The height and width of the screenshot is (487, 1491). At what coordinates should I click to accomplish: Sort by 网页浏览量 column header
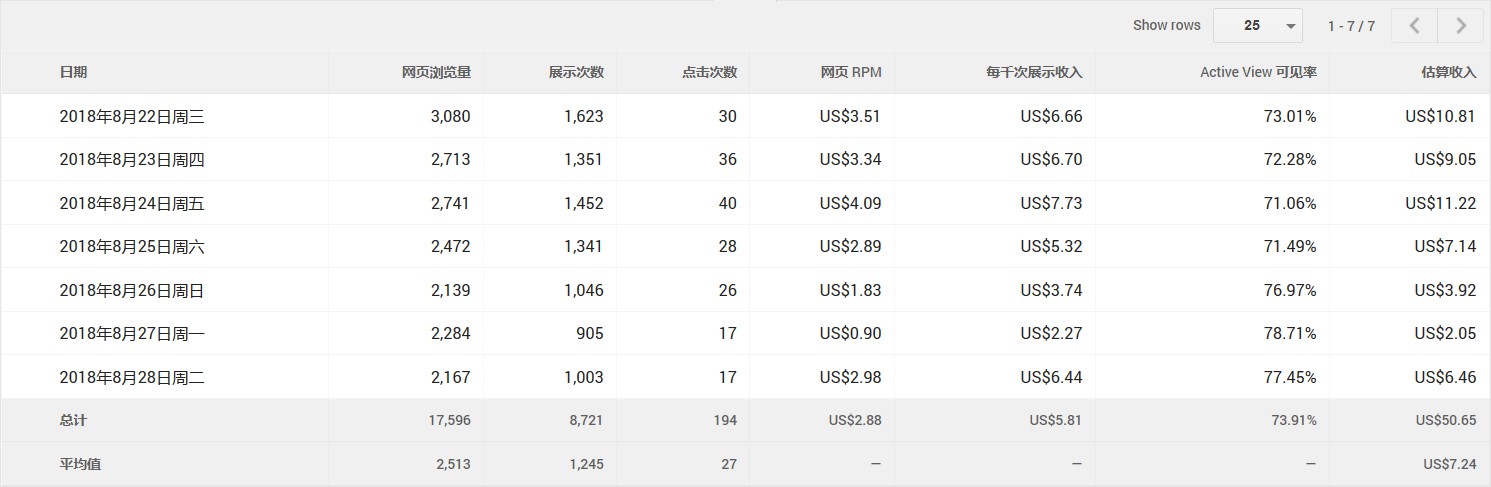click(x=436, y=72)
